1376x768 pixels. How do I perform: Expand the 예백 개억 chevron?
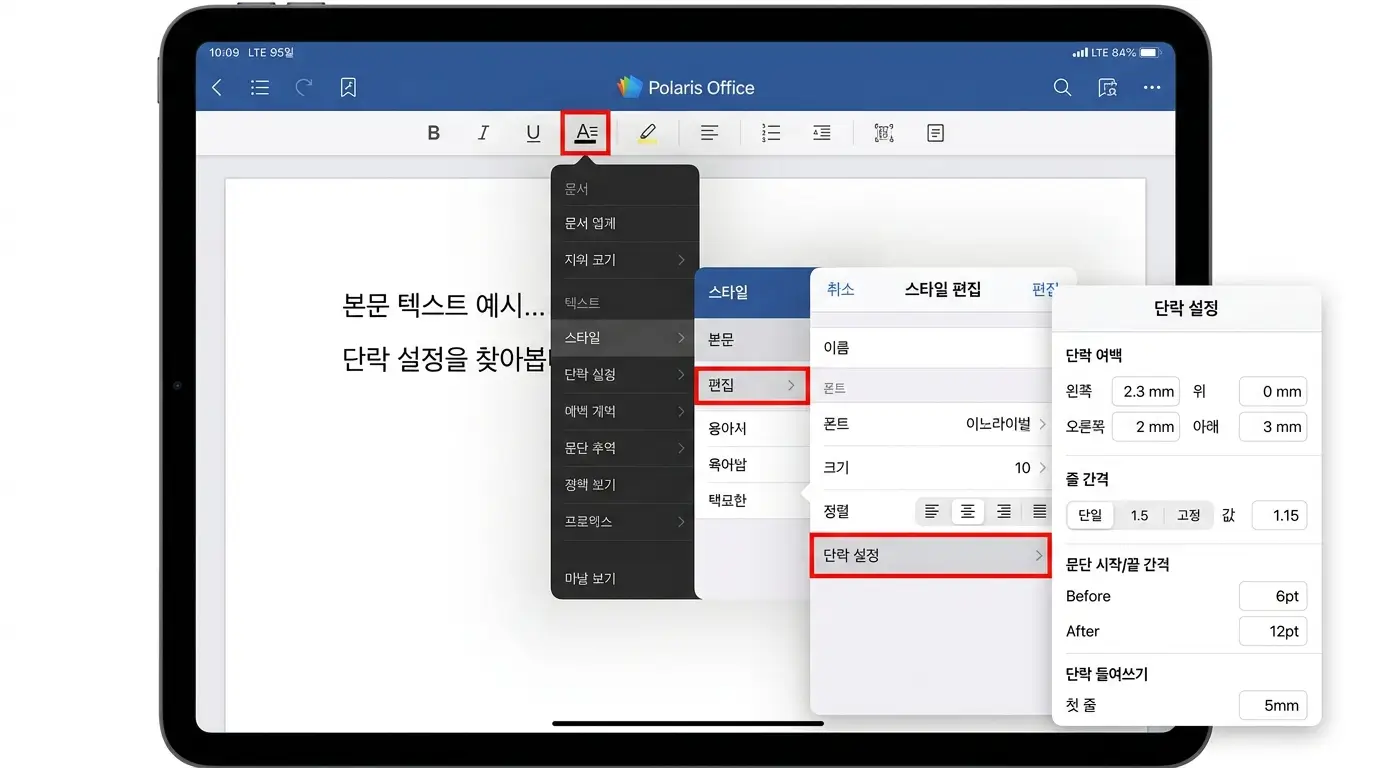point(681,411)
